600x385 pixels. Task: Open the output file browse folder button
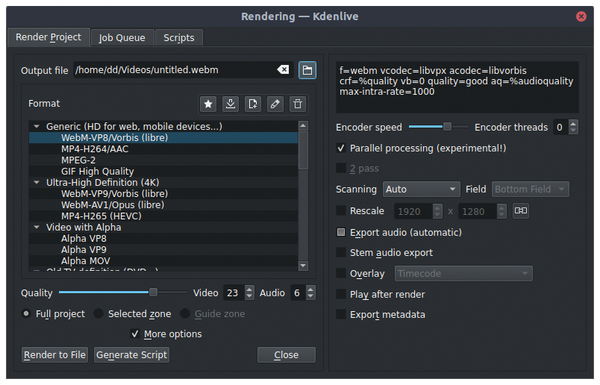[x=307, y=70]
